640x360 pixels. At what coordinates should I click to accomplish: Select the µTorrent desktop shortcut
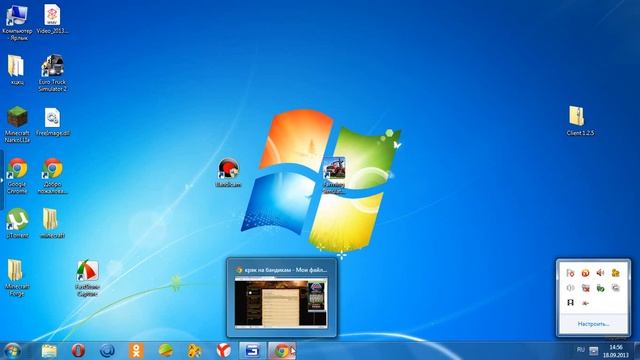pyautogui.click(x=17, y=223)
